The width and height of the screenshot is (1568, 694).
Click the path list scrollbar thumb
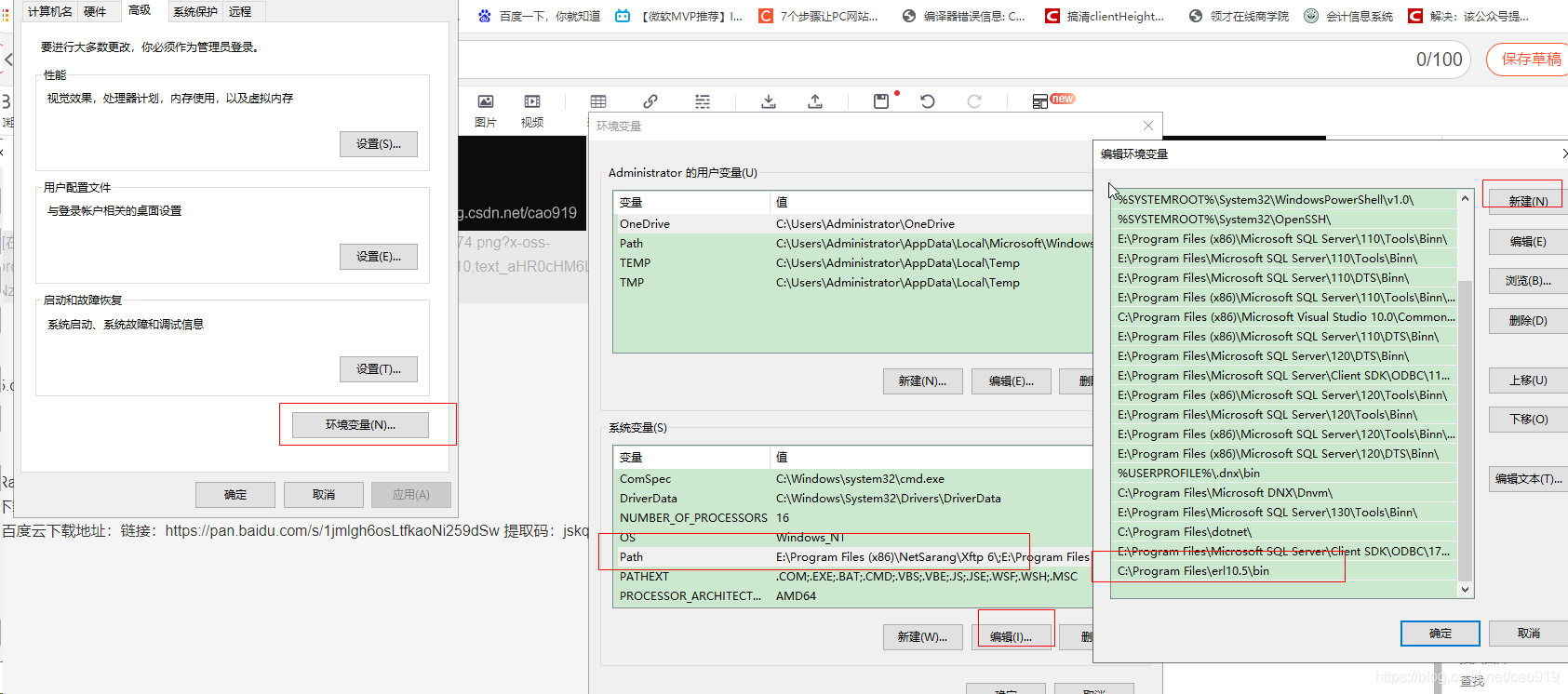pyautogui.click(x=1466, y=430)
